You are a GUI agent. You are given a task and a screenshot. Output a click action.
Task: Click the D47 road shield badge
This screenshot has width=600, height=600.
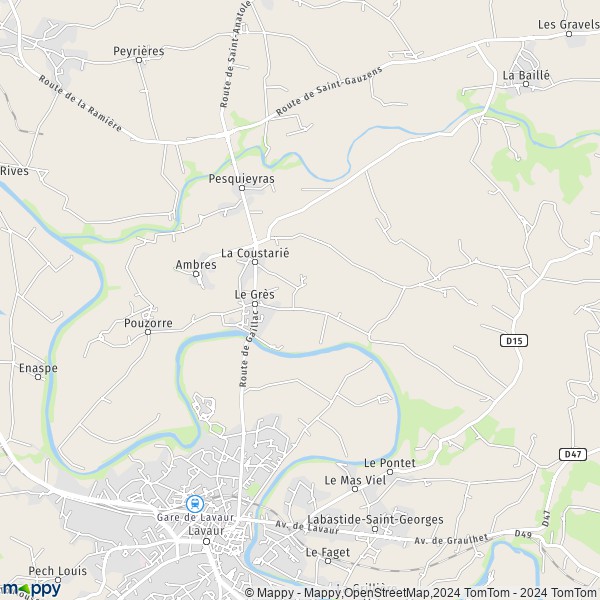573,454
